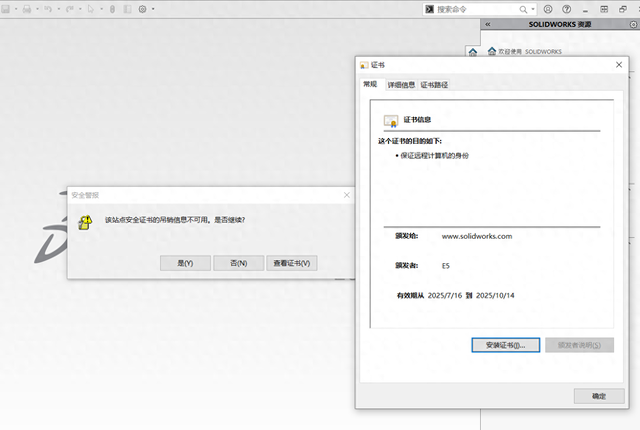Click the SOLIDWORKS Resources home tab icon
The height and width of the screenshot is (430, 640).
(473, 52)
